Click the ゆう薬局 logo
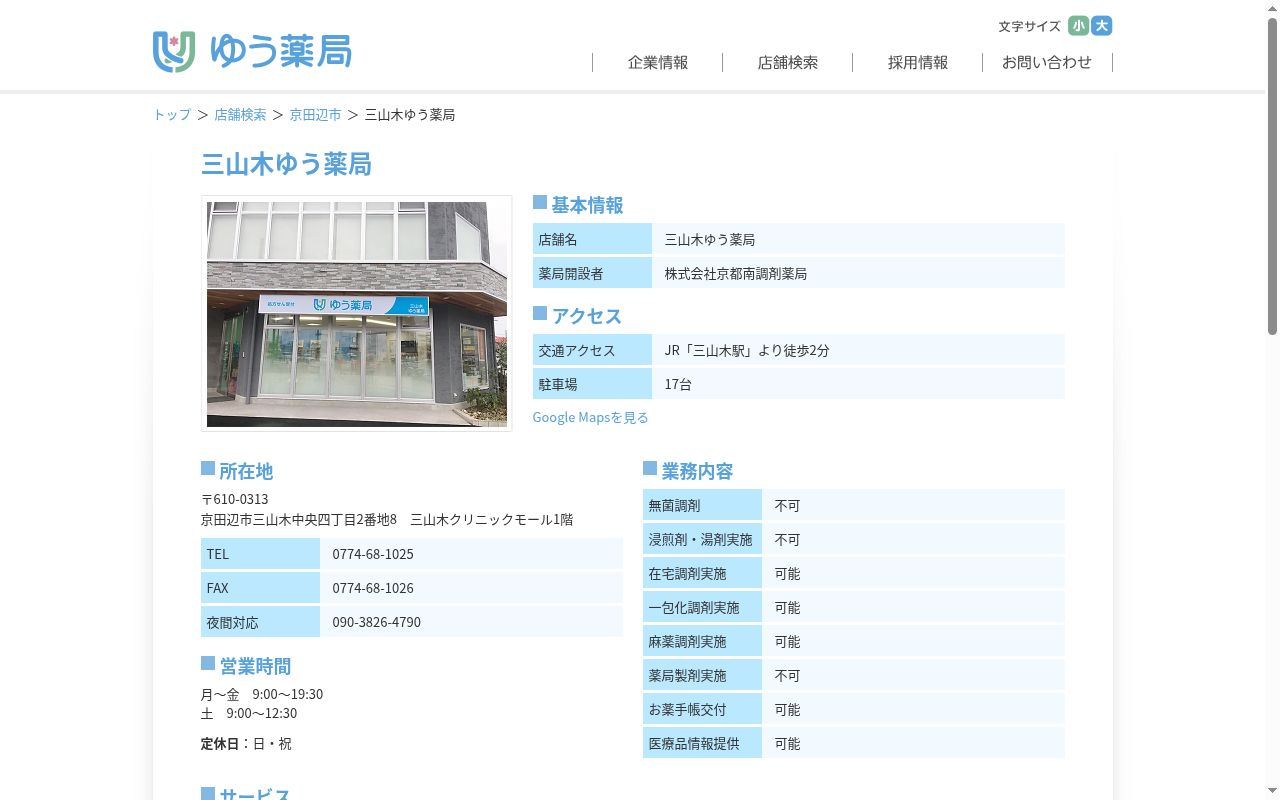The height and width of the screenshot is (800, 1280). coord(252,51)
